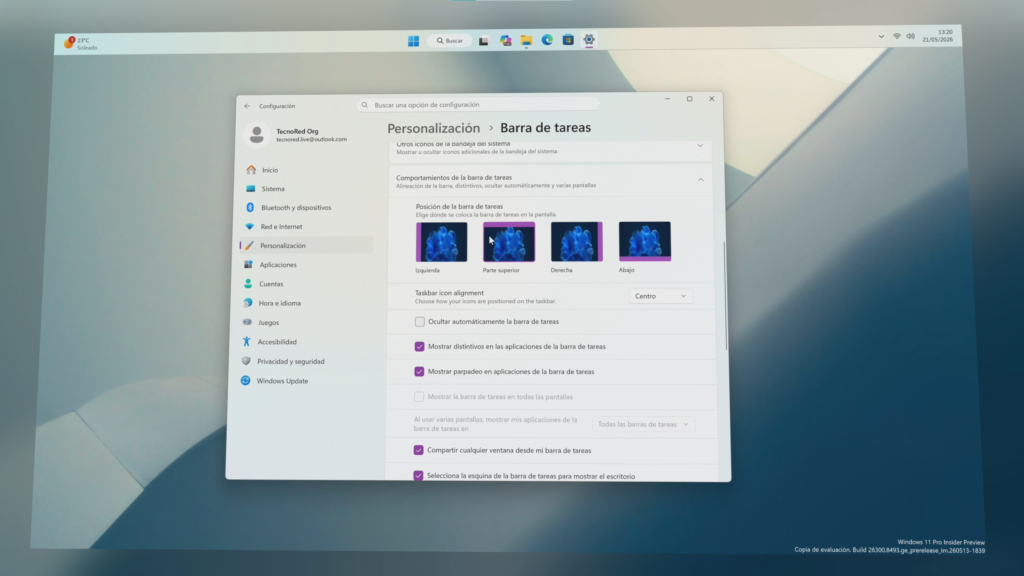
Task: Open the Accesibilidad settings section
Action: click(x=304, y=342)
